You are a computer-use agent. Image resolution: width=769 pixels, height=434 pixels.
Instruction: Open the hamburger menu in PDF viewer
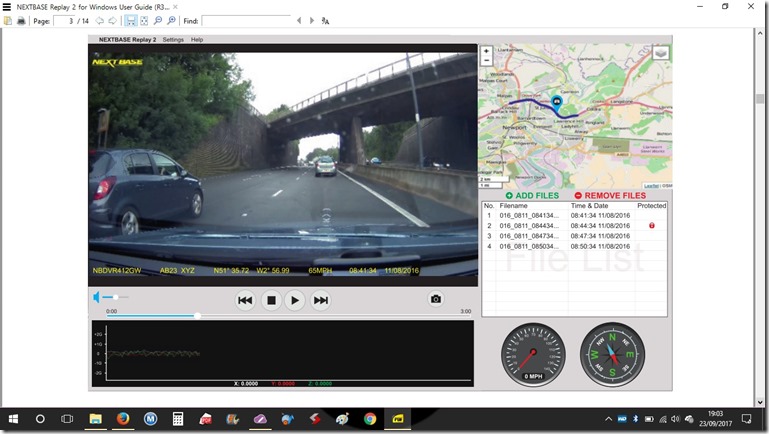pyautogui.click(x=6, y=7)
